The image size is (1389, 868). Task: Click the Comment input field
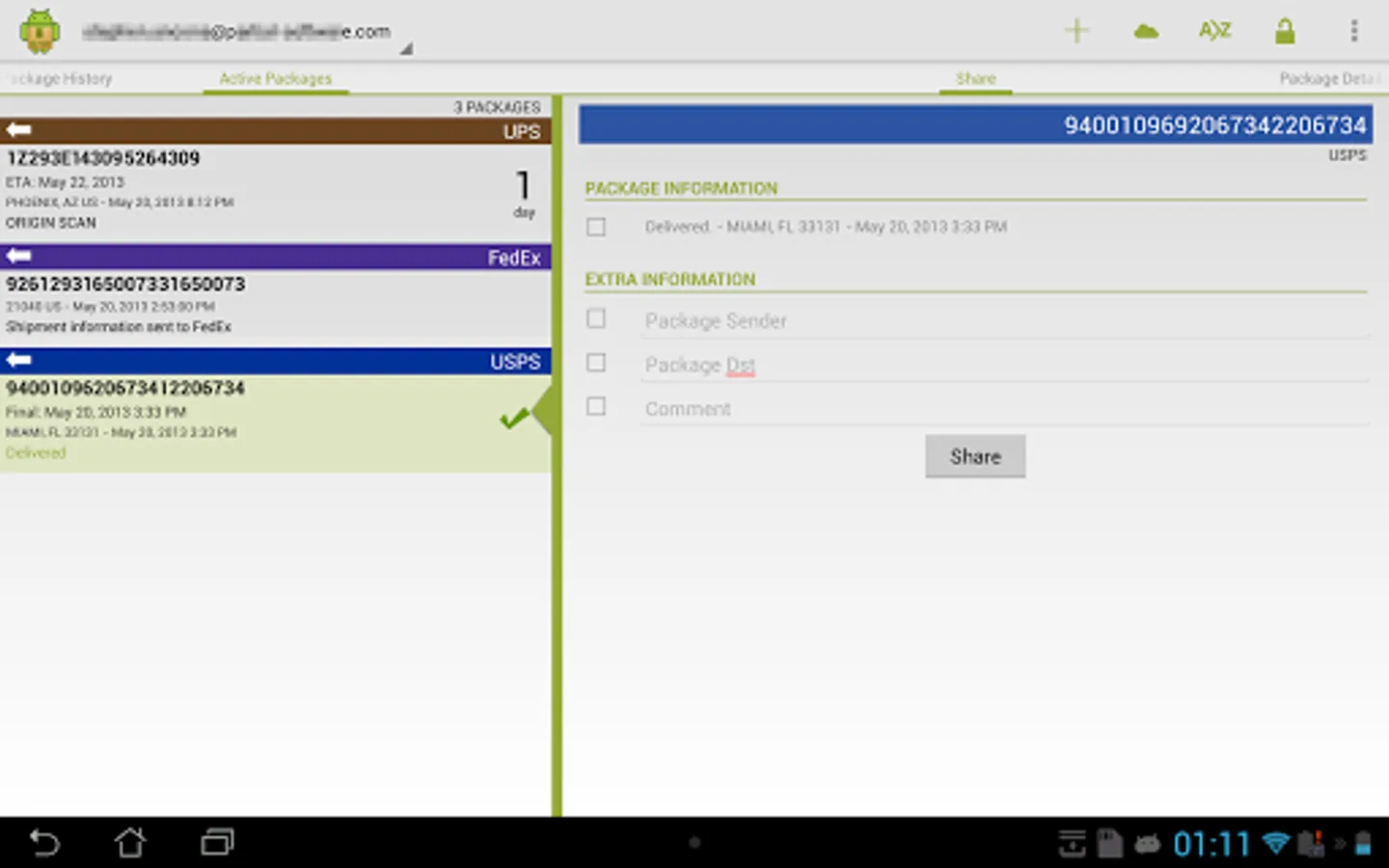tap(1005, 409)
